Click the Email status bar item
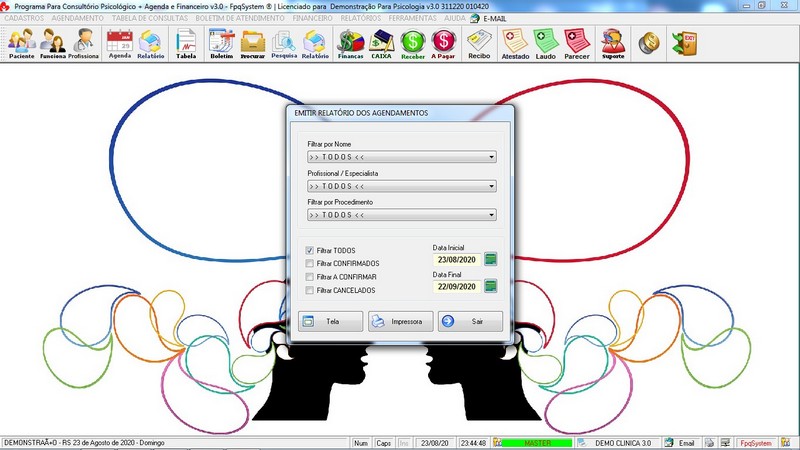 click(x=681, y=443)
